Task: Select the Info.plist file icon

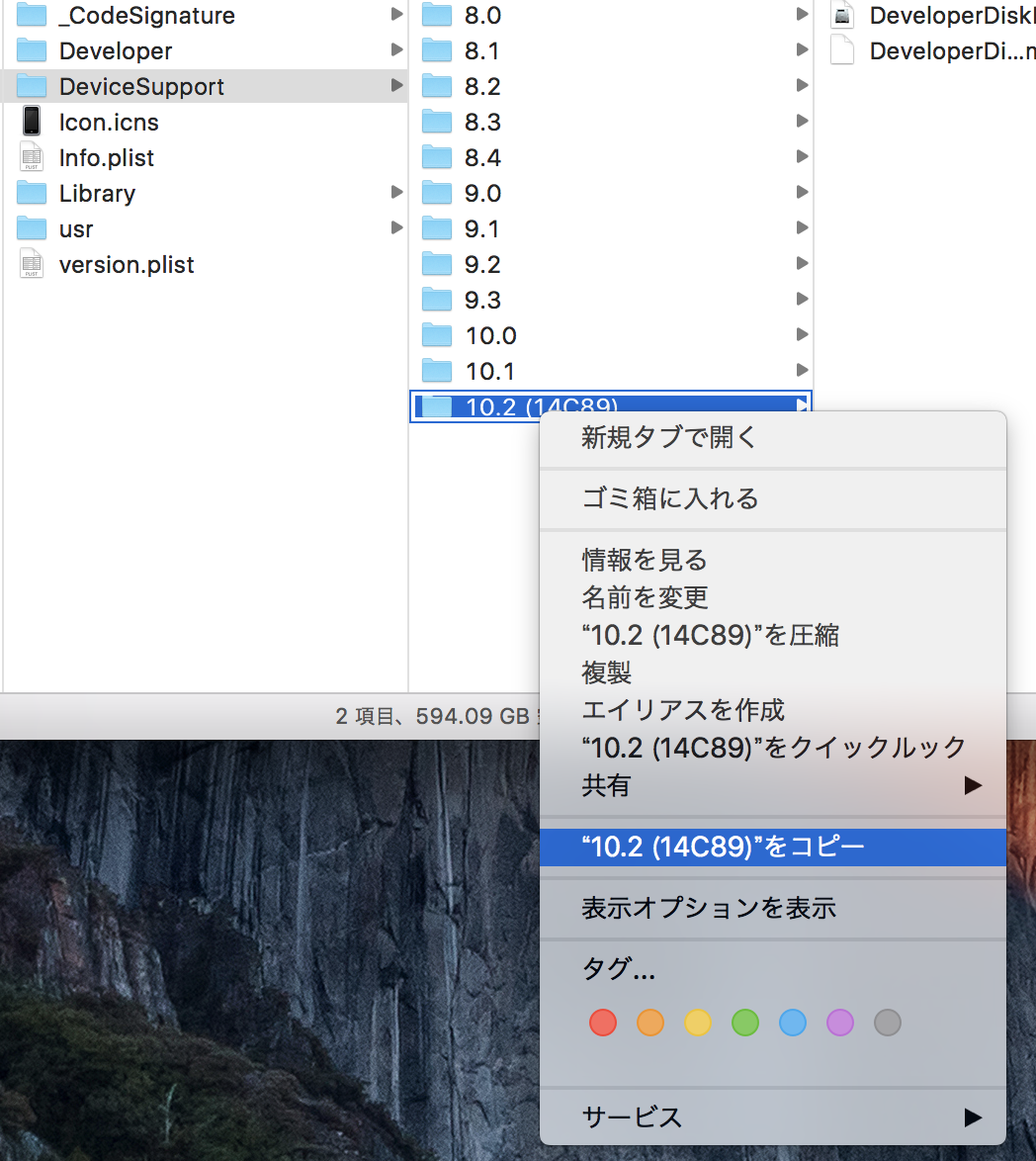Action: [x=32, y=158]
